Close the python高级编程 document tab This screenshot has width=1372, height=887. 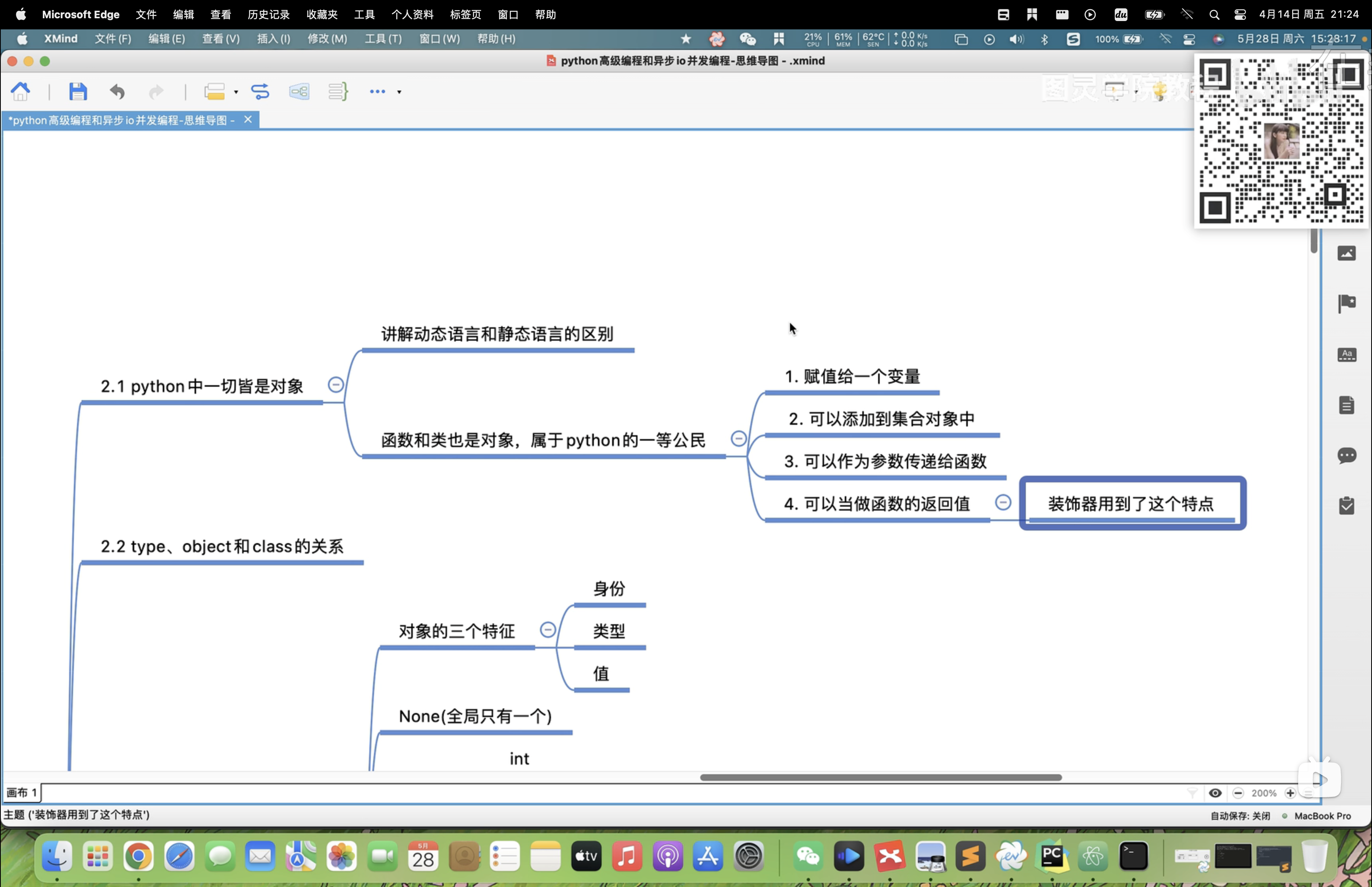(248, 119)
